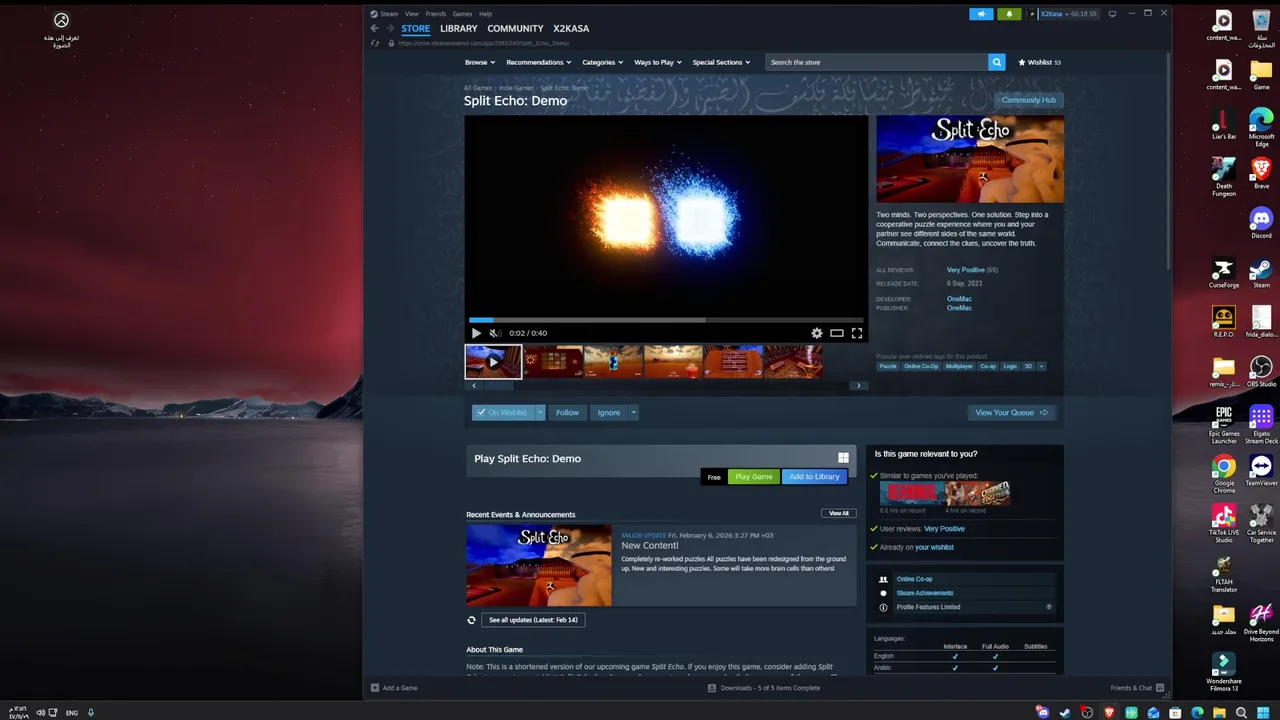Image resolution: width=1280 pixels, height=720 pixels.
Task: Open the wishlist options dropdown arrow
Action: pyautogui.click(x=541, y=412)
